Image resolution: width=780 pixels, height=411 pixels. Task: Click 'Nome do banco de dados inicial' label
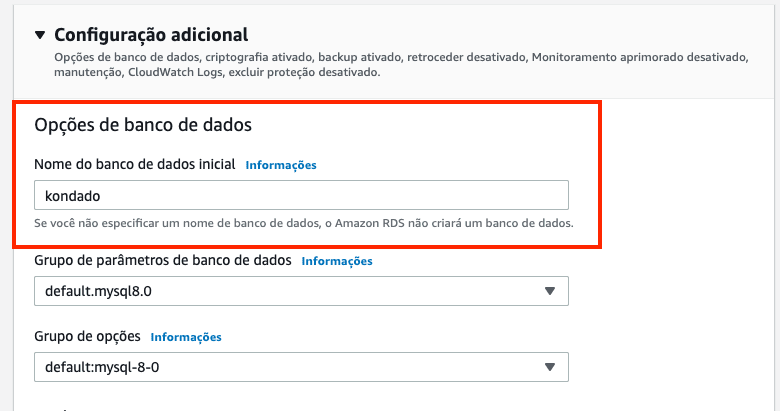tap(135, 164)
